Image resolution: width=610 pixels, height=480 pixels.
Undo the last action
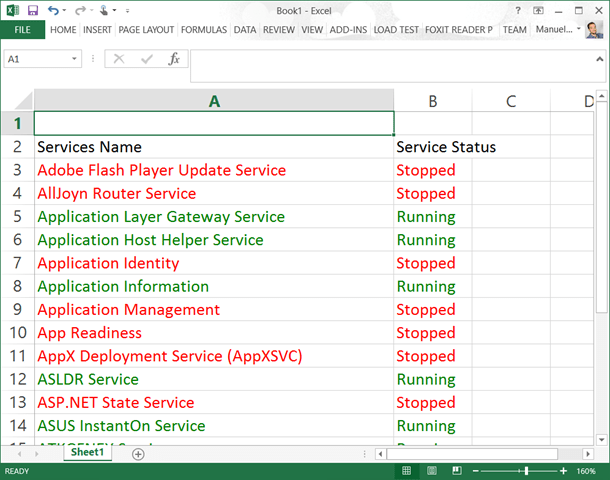53,11
